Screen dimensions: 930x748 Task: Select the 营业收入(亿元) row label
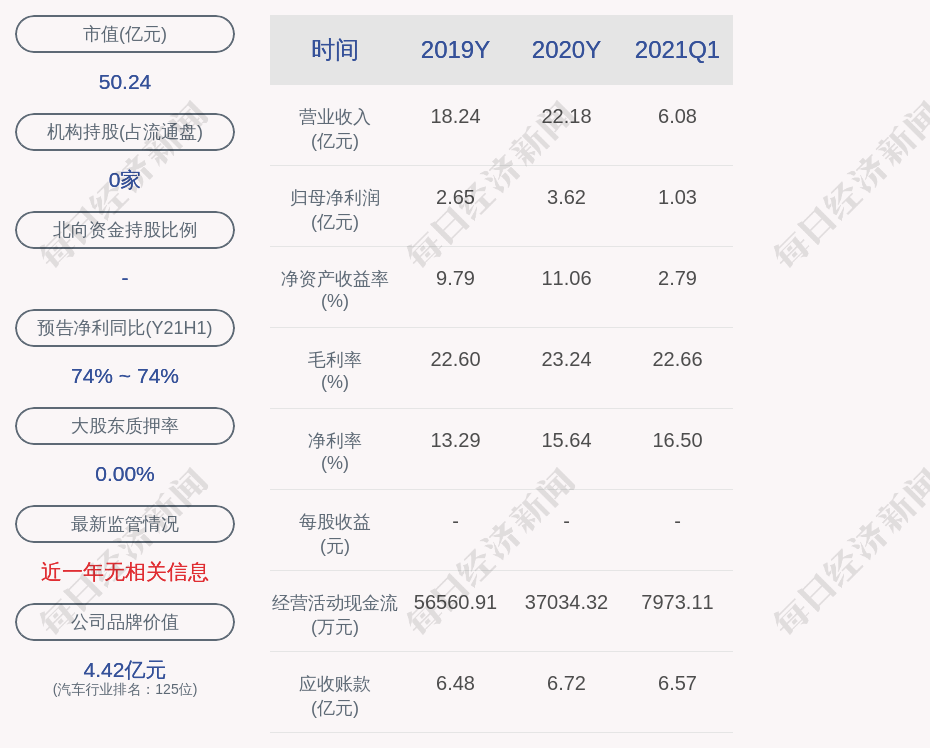pyautogui.click(x=335, y=129)
